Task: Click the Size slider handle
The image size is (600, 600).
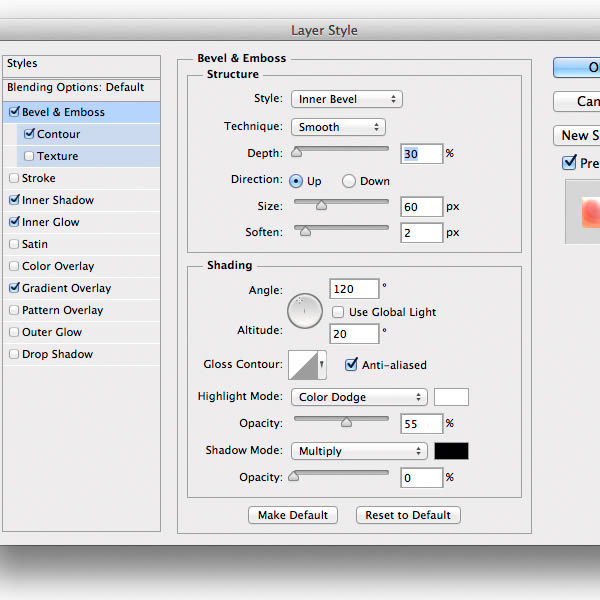Action: [321, 206]
